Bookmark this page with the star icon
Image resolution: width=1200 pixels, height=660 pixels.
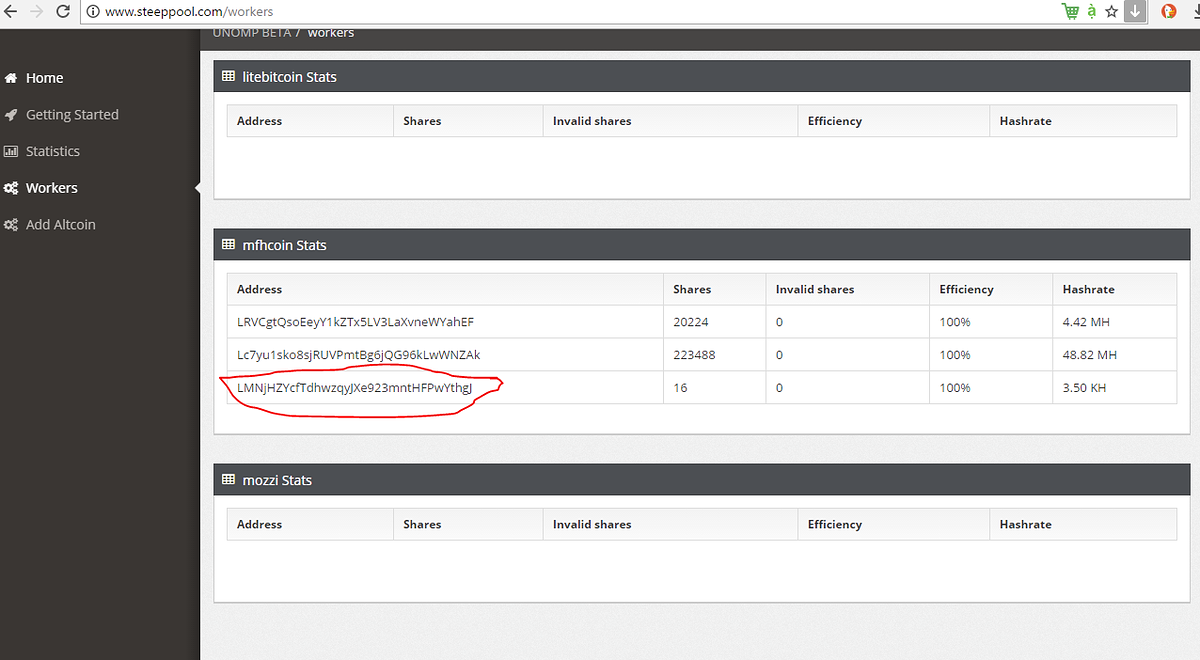tap(1111, 11)
